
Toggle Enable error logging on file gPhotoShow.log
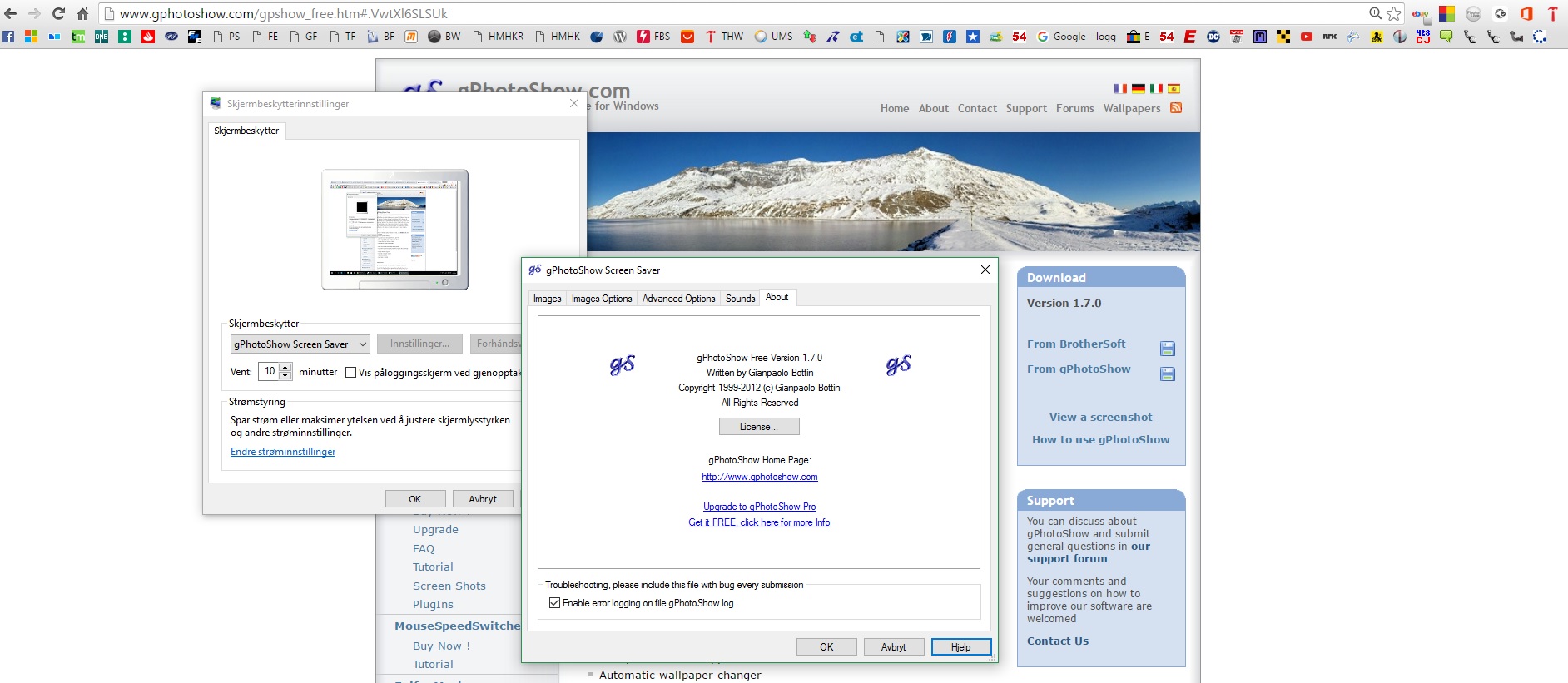coord(554,603)
